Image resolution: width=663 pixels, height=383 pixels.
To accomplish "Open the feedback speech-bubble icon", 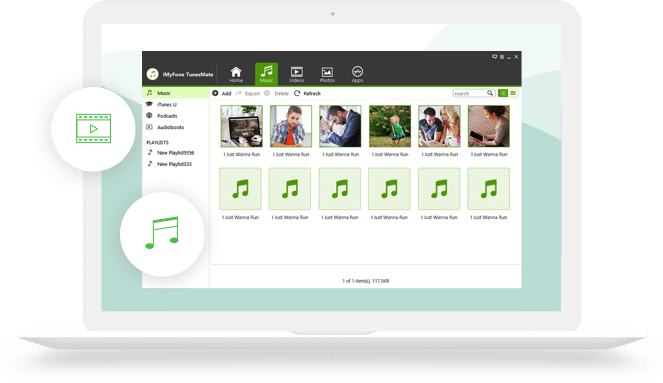I will coord(494,57).
